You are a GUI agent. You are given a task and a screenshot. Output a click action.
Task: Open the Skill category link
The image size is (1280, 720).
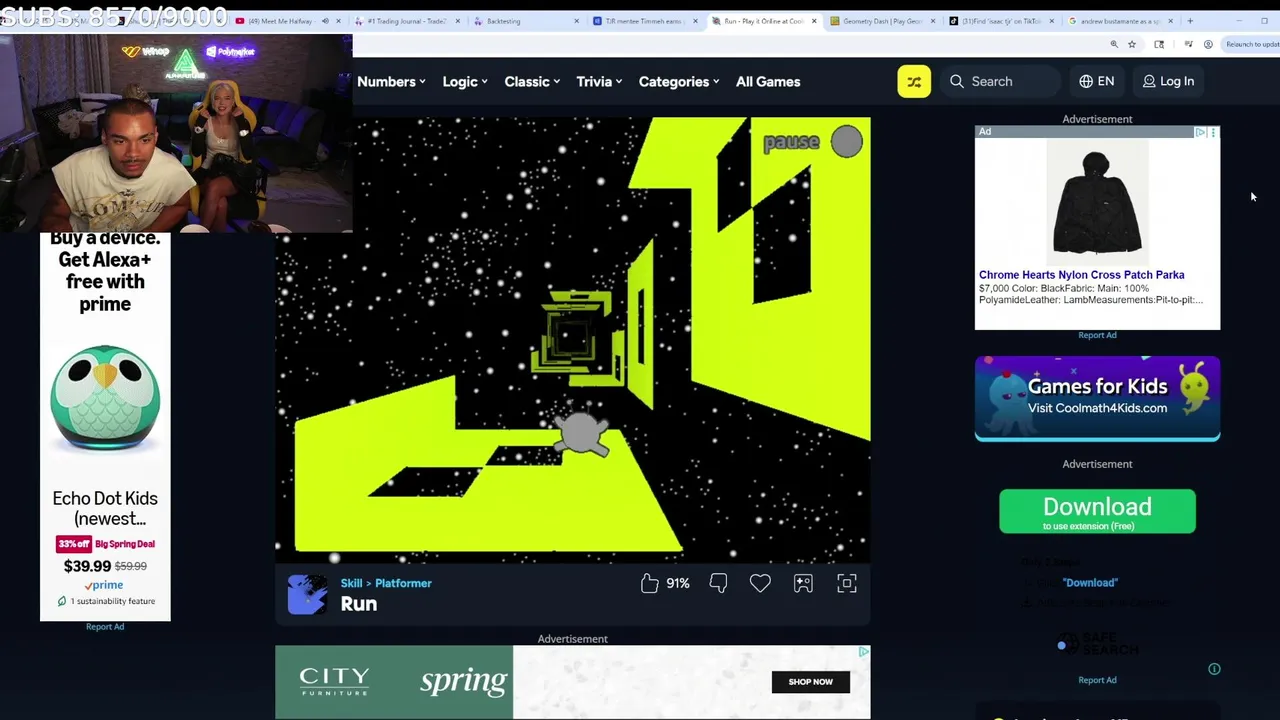click(x=351, y=583)
